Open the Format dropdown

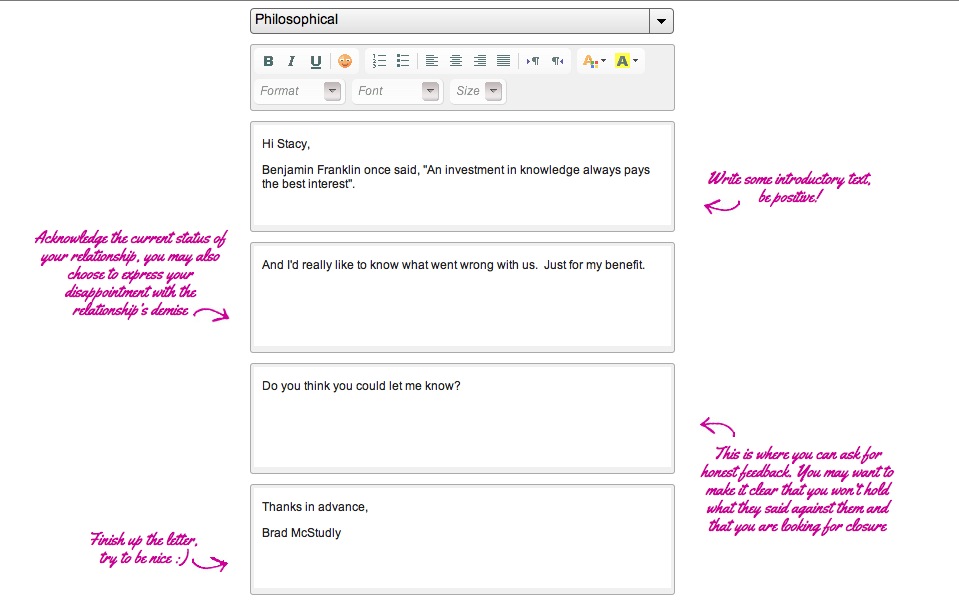[x=298, y=91]
